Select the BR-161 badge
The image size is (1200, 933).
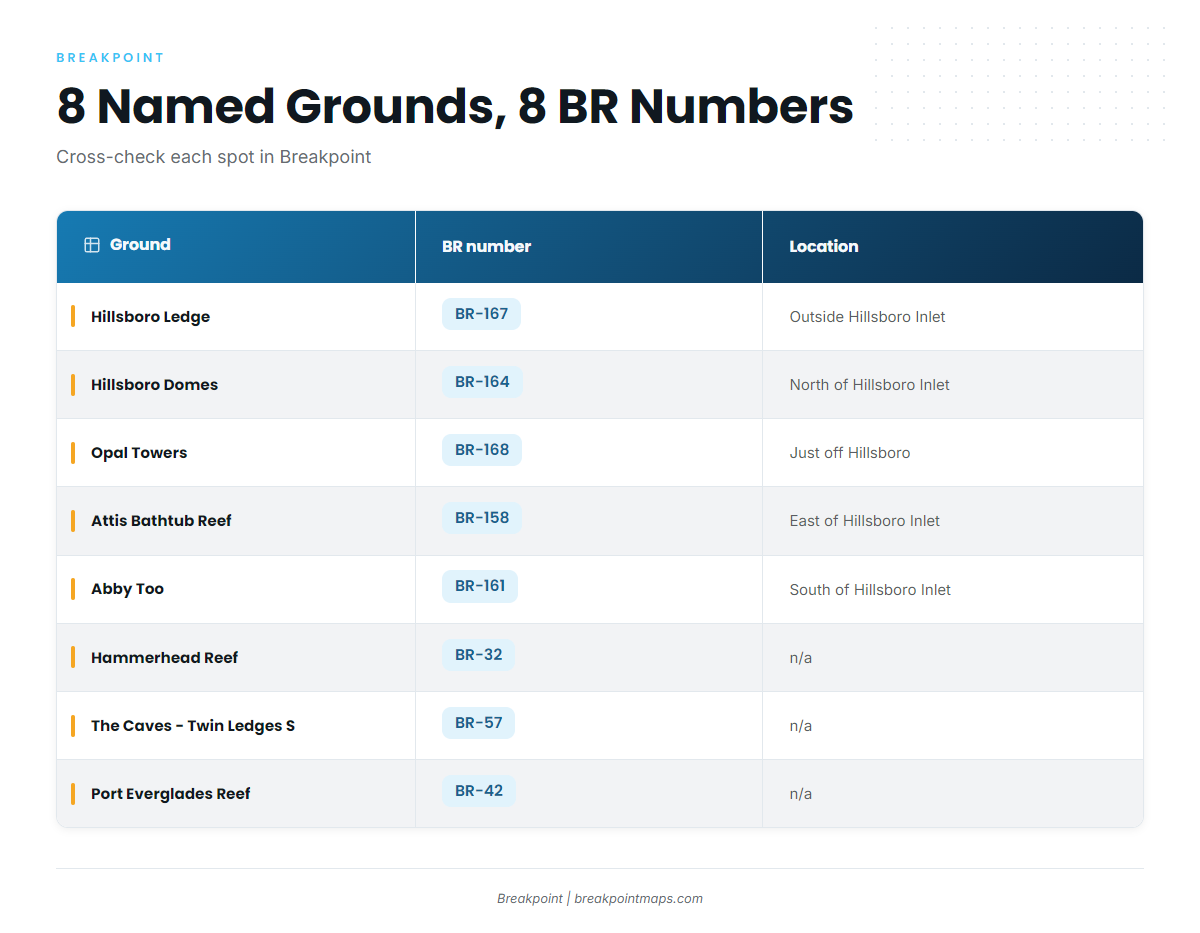480,586
